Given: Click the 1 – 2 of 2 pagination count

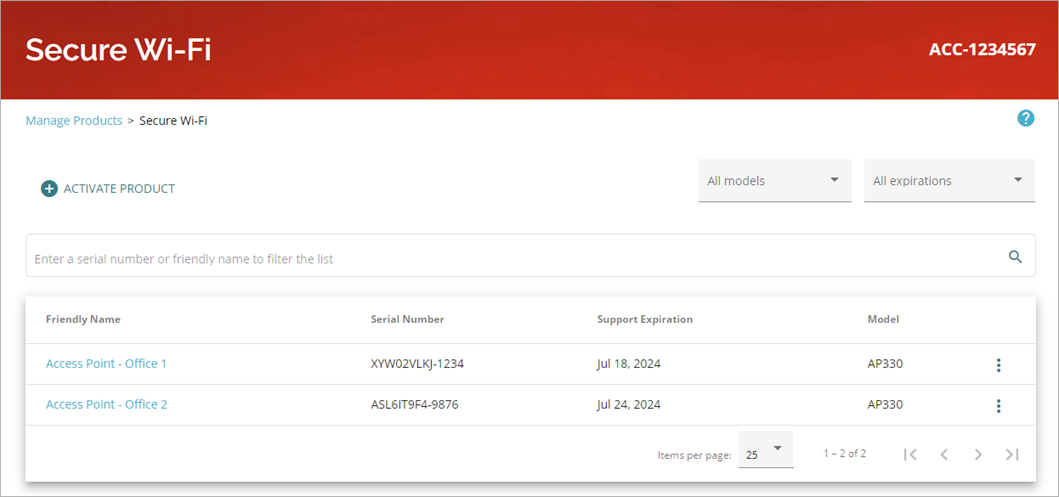Looking at the screenshot, I should [845, 454].
